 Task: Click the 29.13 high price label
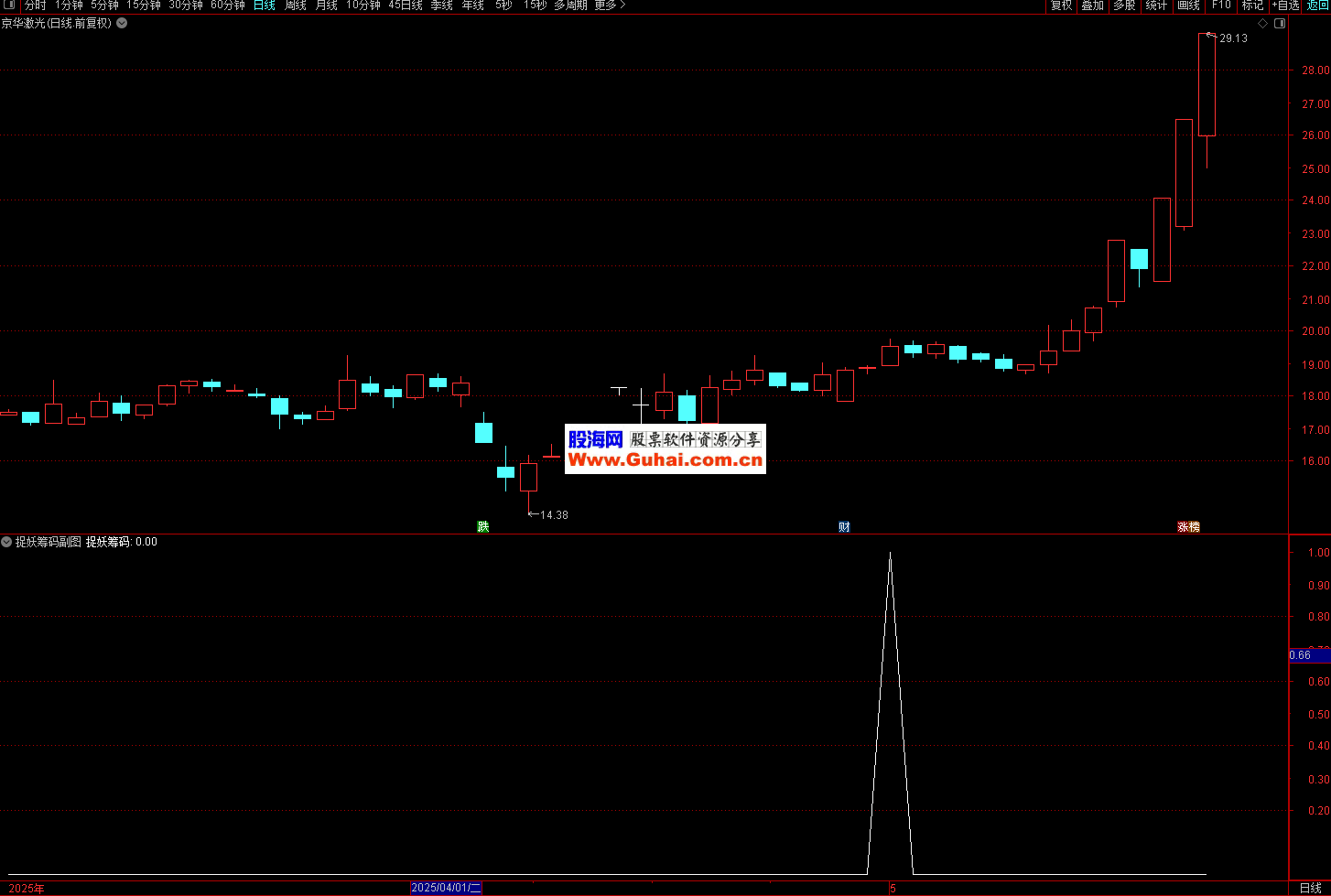pyautogui.click(x=1233, y=38)
